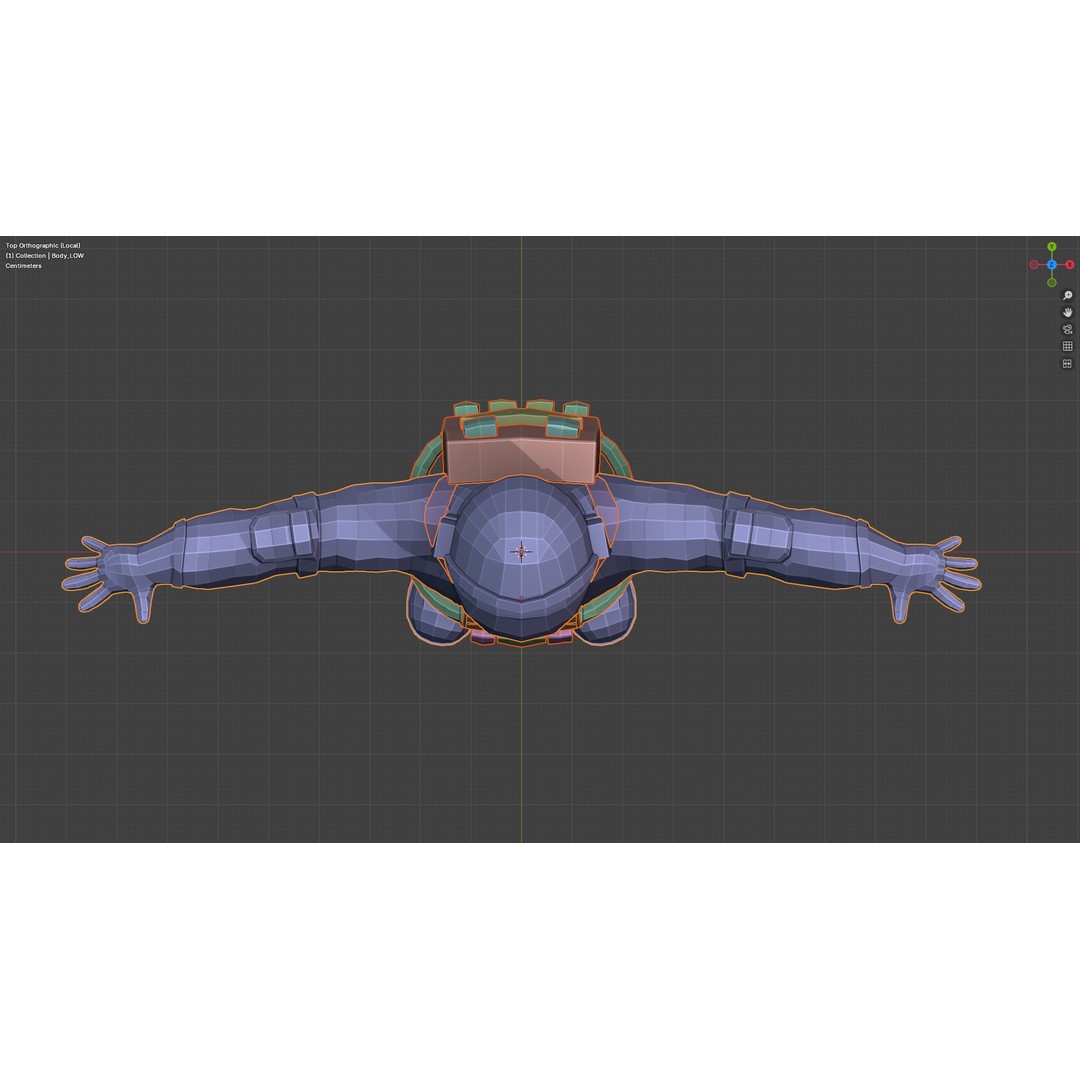
Task: Toggle the perspective/orthographic projection icon
Action: (1067, 346)
